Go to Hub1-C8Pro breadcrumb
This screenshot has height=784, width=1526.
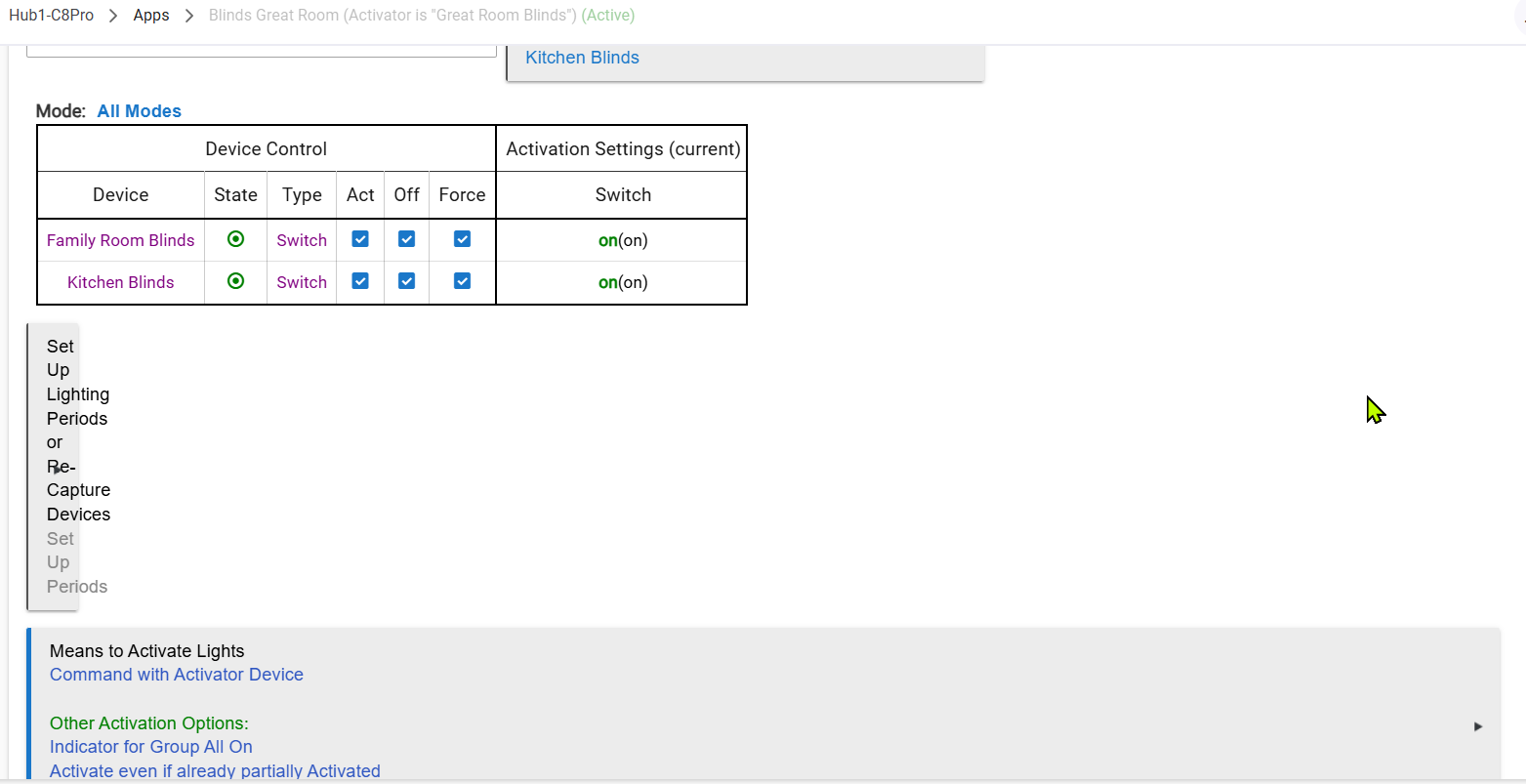52,16
